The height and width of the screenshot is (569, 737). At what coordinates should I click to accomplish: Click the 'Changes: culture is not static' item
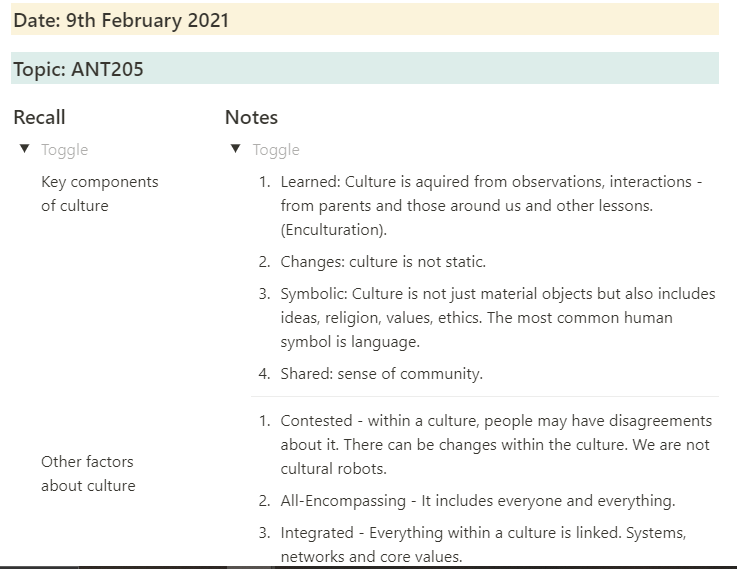tap(382, 262)
